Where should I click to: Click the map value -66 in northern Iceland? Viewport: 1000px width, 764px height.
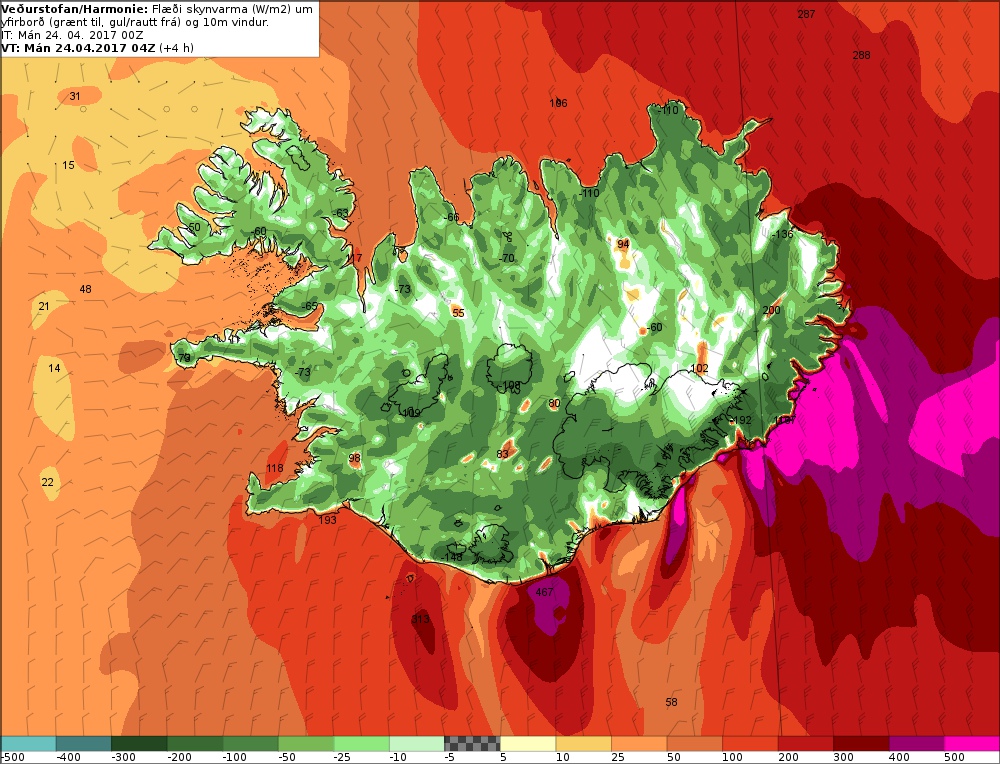tap(452, 217)
